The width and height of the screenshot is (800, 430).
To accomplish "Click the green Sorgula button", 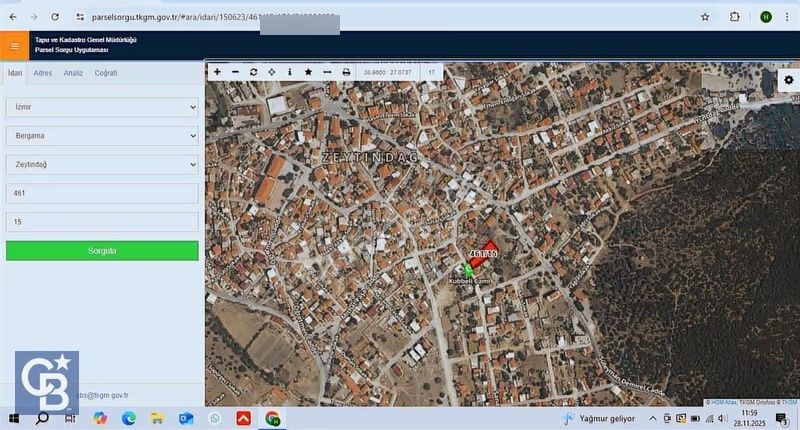I will [x=102, y=250].
